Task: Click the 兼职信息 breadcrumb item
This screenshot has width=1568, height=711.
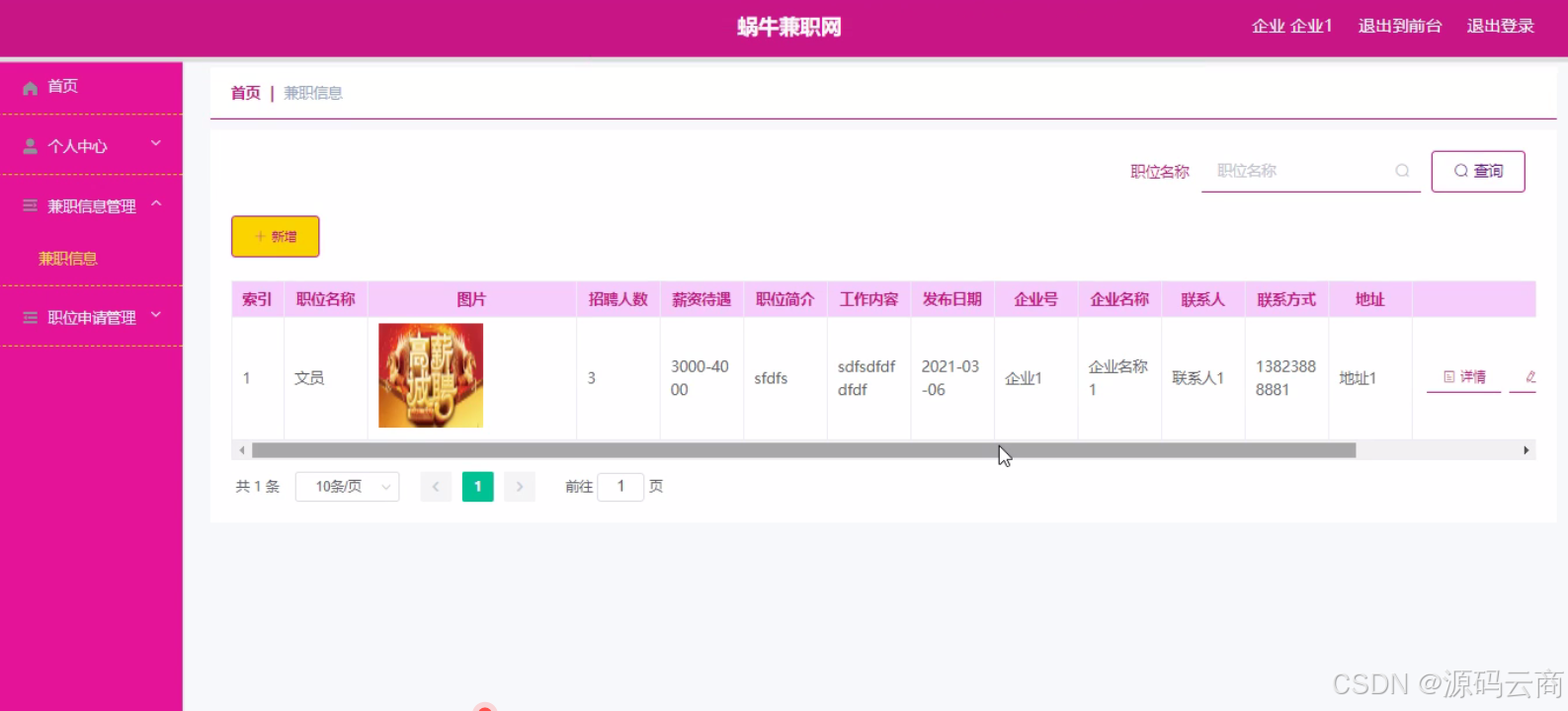Action: coord(313,93)
